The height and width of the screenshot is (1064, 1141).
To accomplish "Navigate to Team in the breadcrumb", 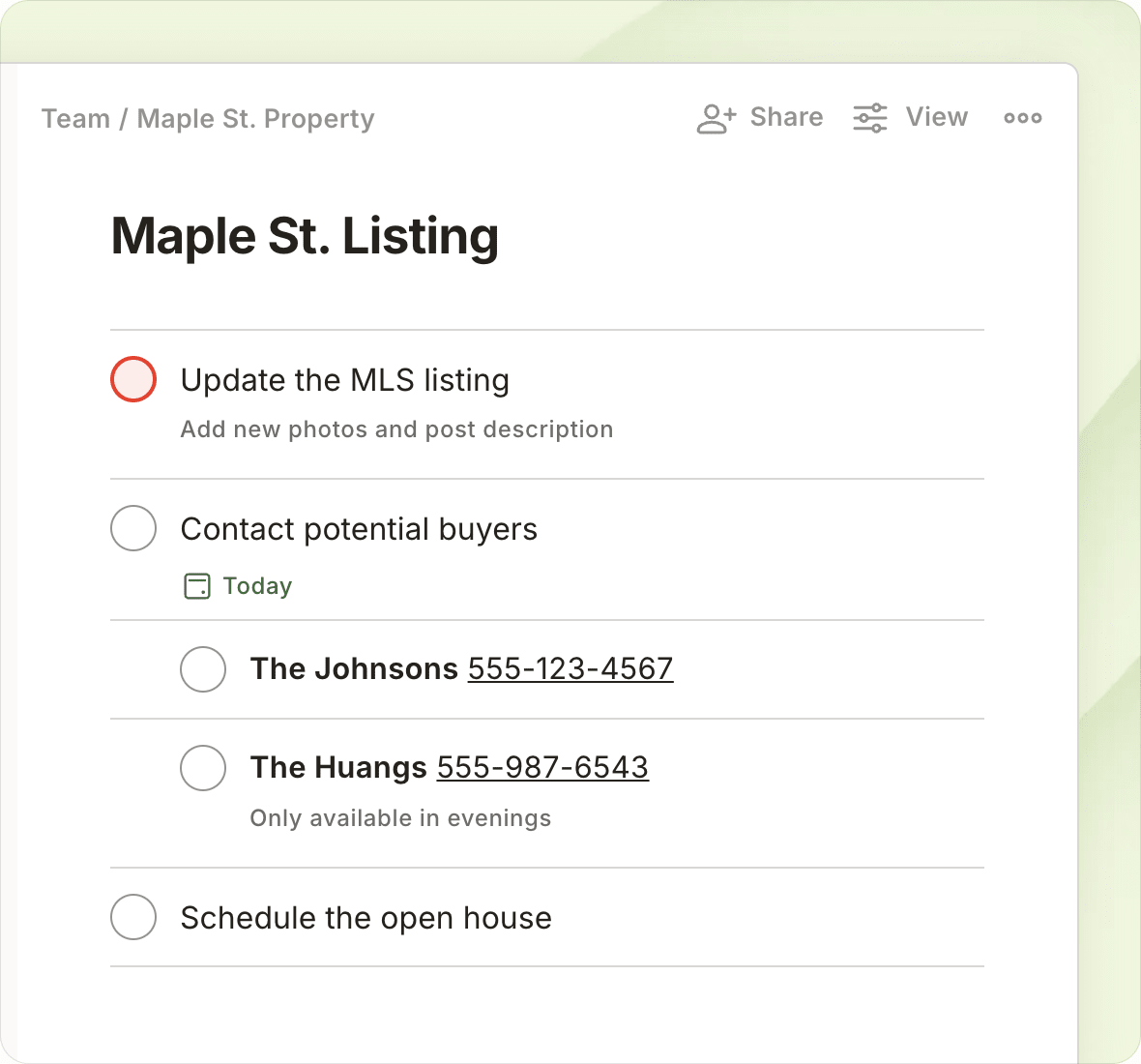I will coord(75,118).
